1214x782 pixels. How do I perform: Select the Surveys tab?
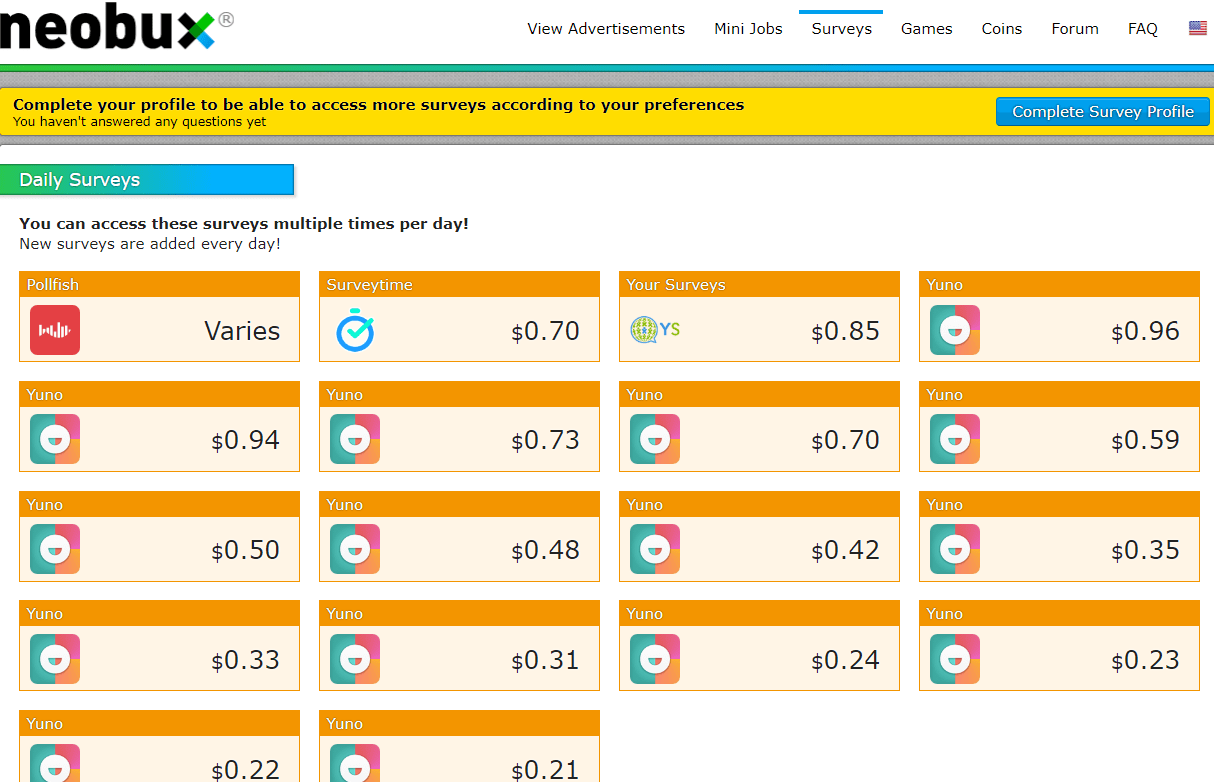coord(841,29)
